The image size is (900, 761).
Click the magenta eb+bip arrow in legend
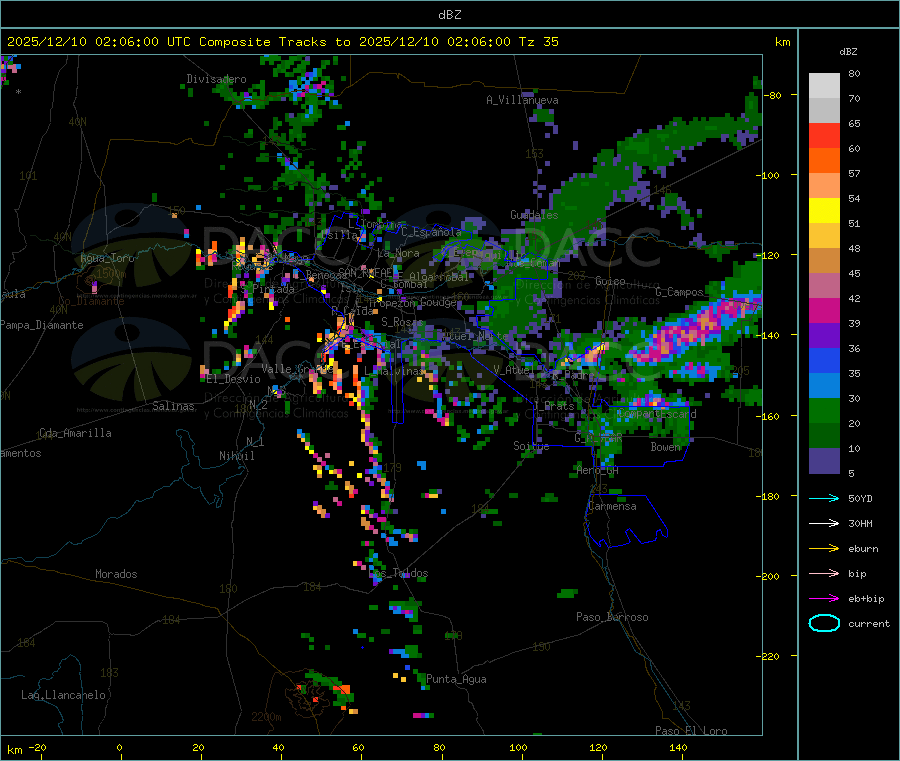tap(824, 598)
